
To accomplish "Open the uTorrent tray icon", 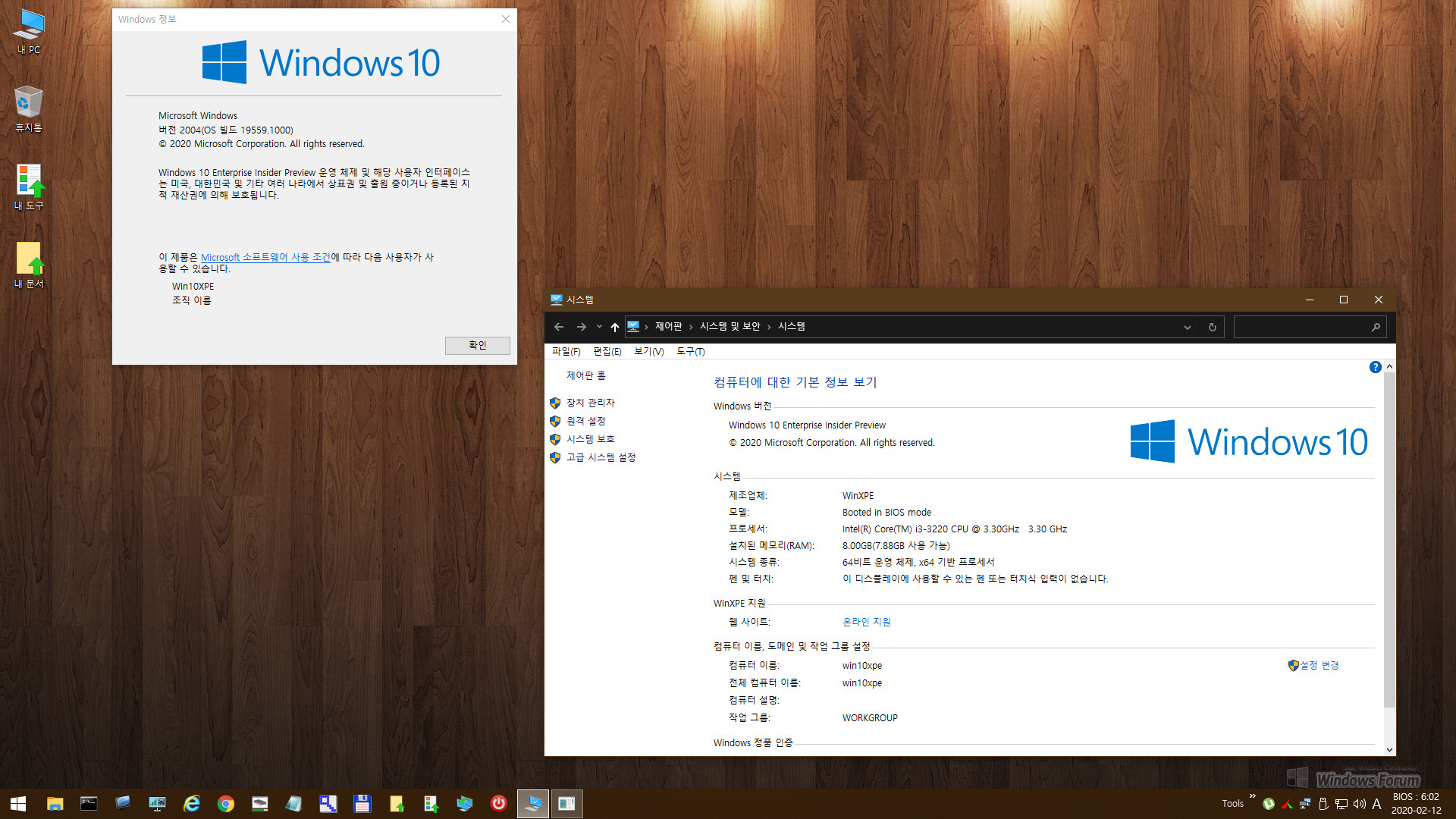I will tap(1268, 804).
